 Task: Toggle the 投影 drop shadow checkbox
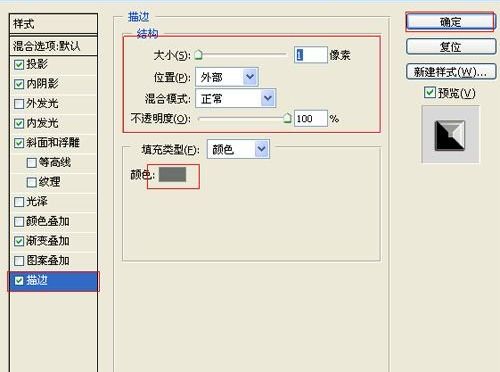tap(19, 64)
